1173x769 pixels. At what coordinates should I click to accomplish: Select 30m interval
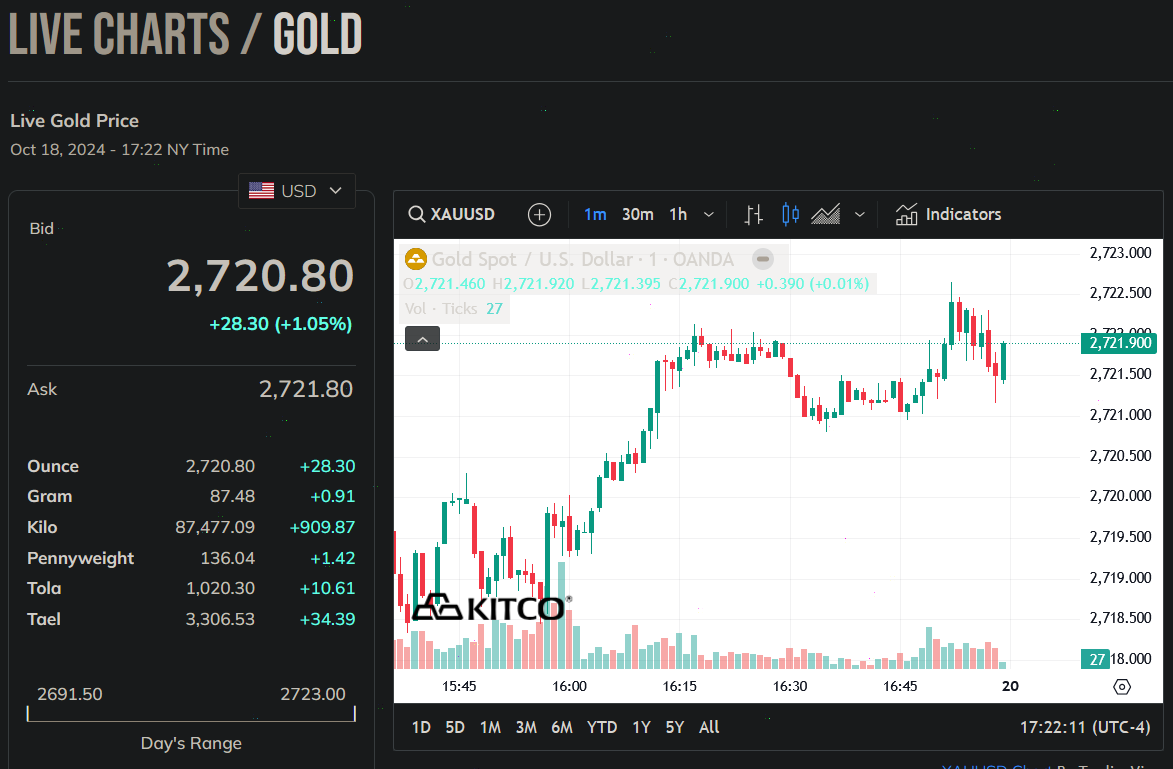coord(637,215)
